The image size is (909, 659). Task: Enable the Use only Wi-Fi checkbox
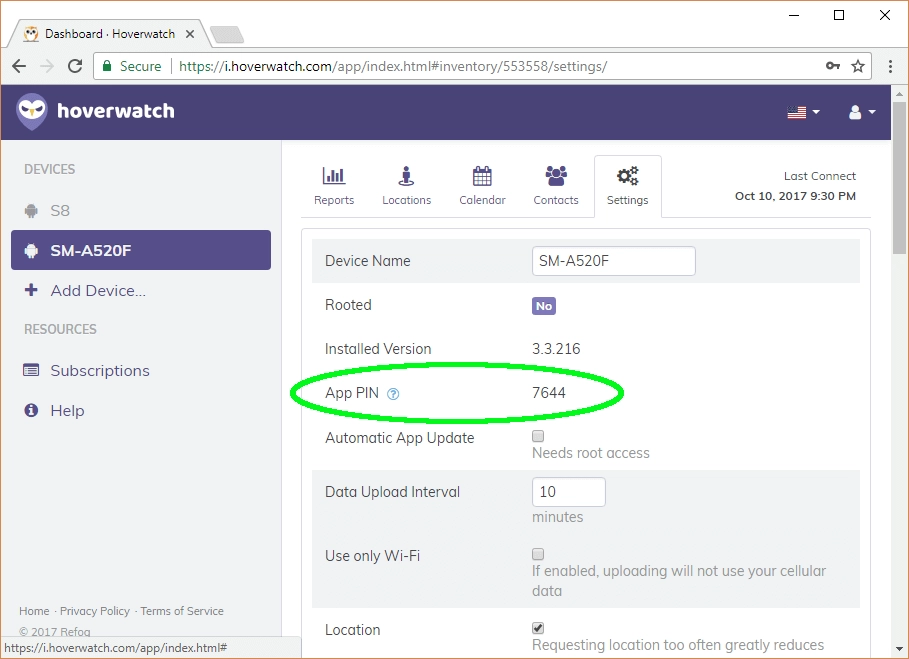[538, 554]
